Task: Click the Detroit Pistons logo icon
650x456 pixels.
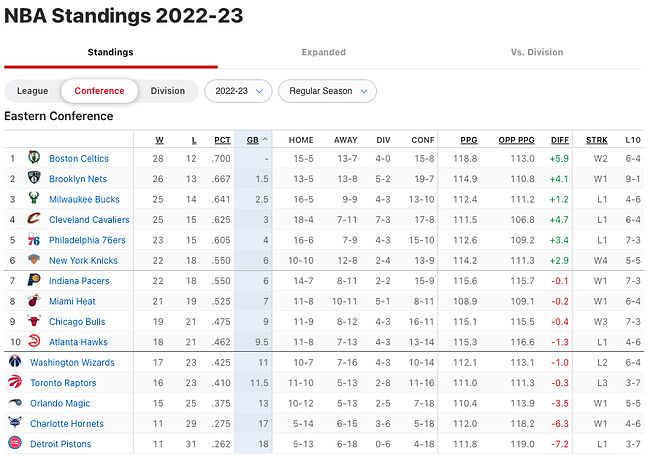Action: 15,443
